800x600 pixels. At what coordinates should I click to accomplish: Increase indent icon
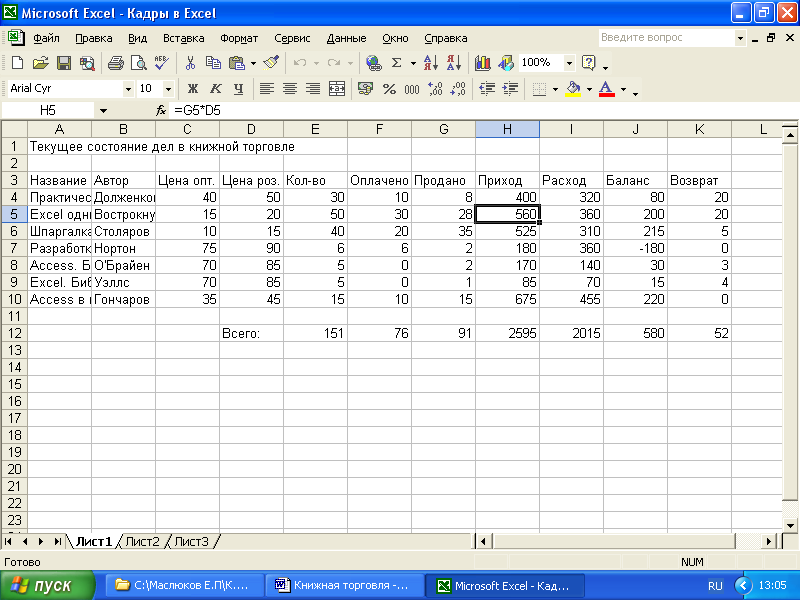[510, 89]
